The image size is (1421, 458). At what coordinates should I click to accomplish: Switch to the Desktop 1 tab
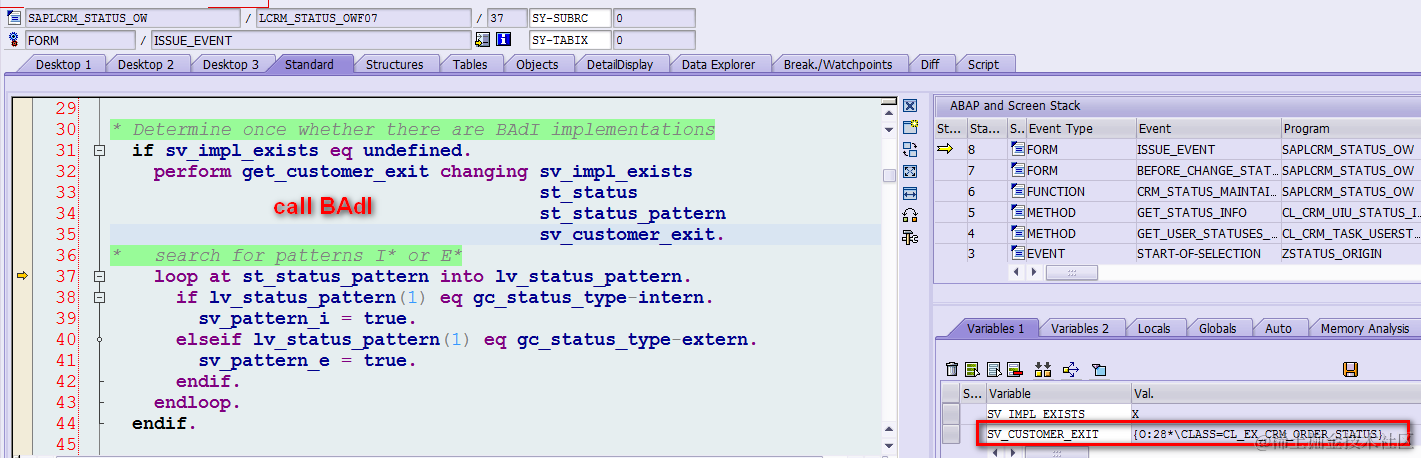tap(63, 64)
